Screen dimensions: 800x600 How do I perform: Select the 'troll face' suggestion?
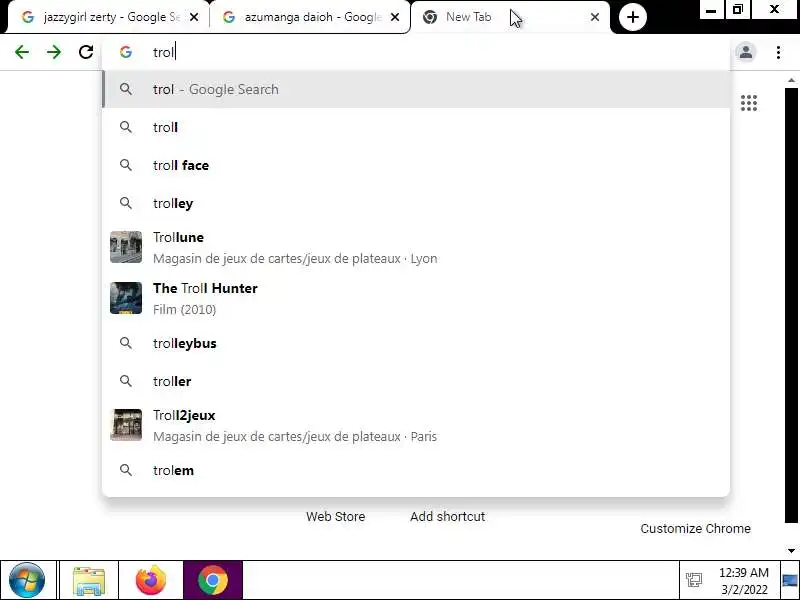[x=416, y=165]
